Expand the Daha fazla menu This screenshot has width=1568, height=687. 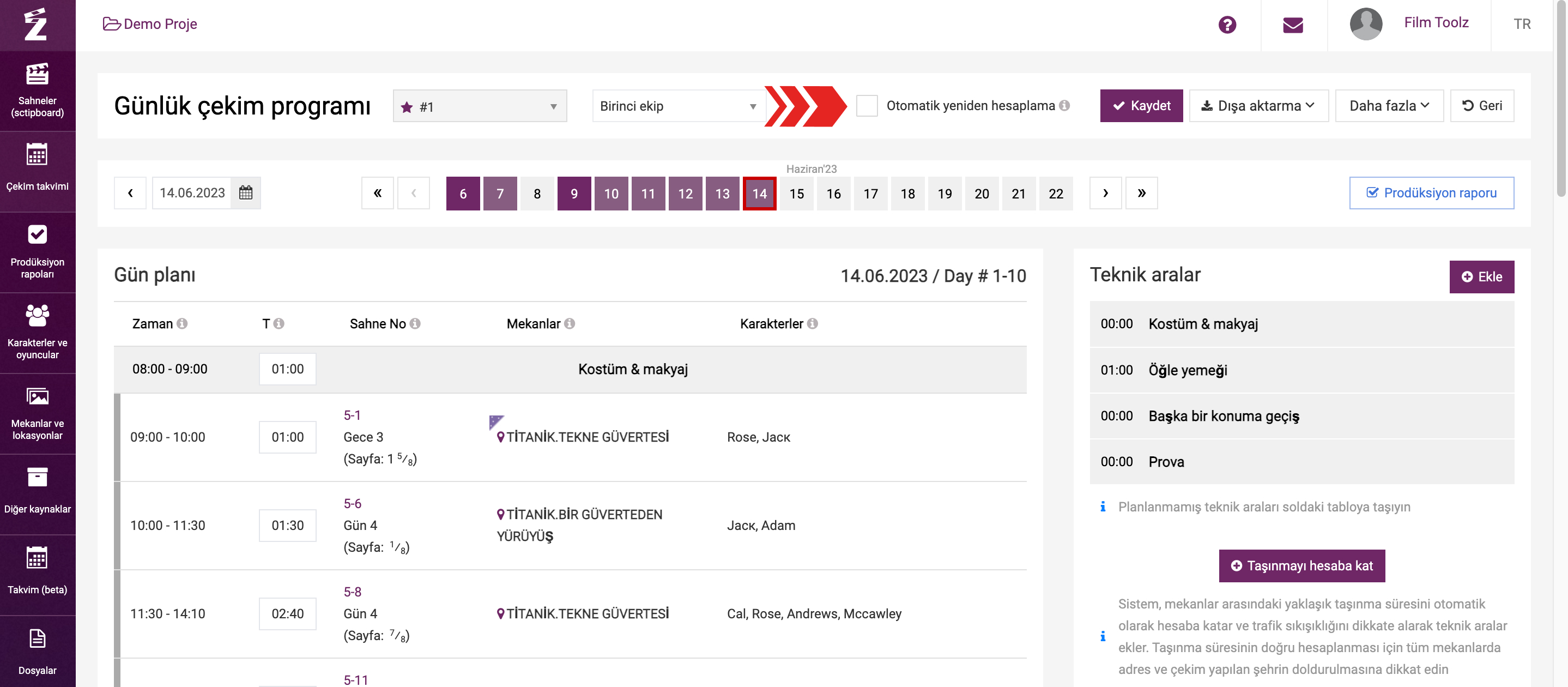click(x=1390, y=106)
